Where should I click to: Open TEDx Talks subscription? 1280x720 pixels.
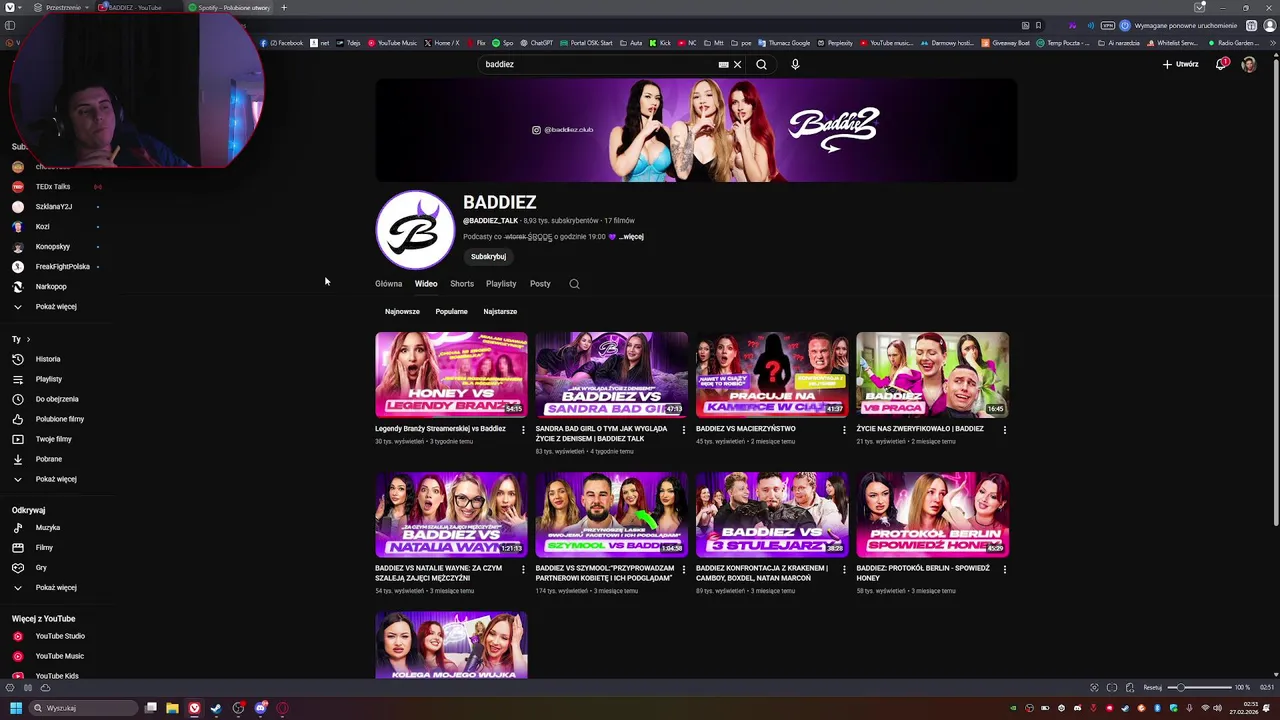53,187
